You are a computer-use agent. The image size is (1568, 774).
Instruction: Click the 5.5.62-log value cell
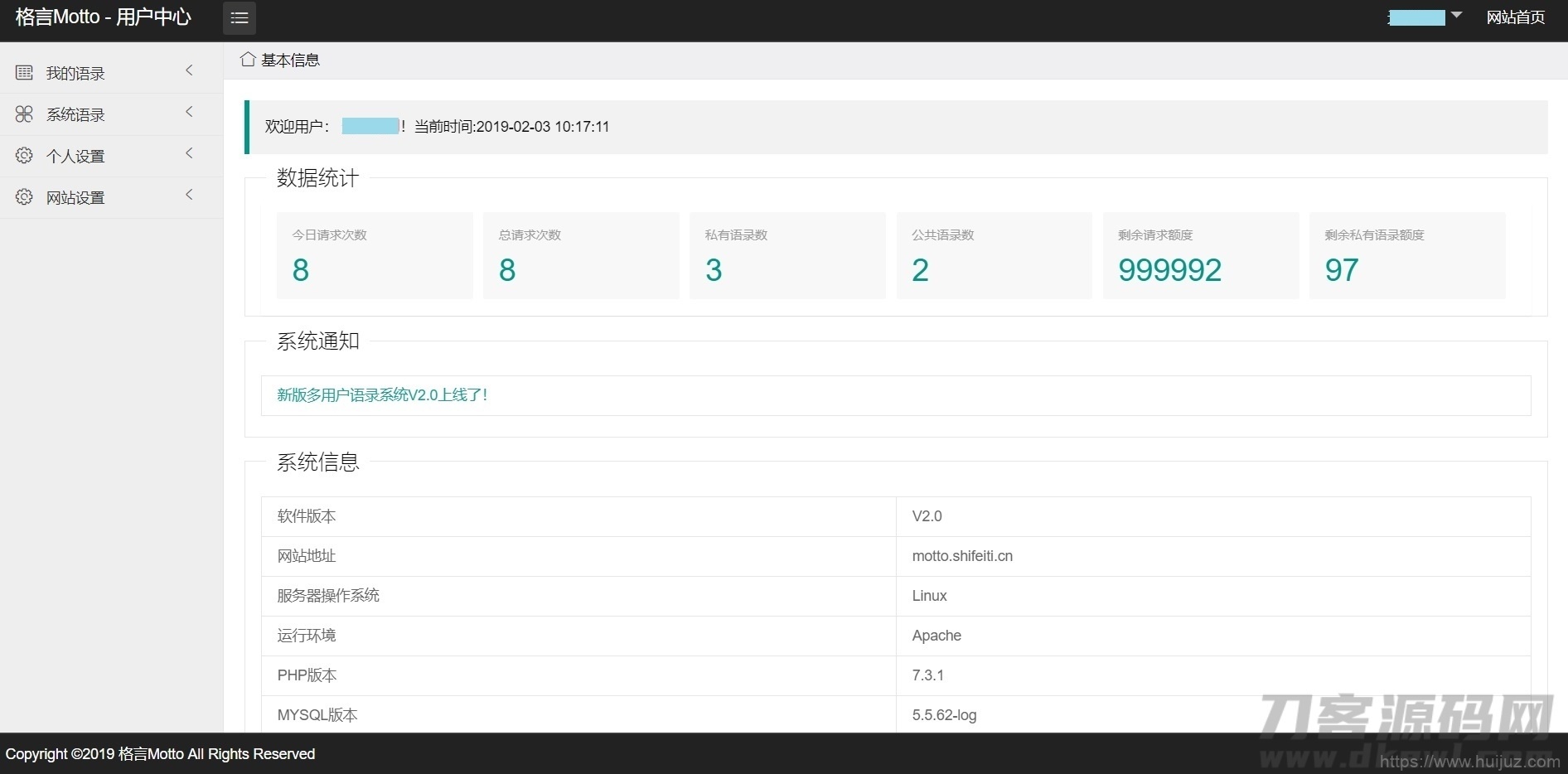coord(1213,714)
